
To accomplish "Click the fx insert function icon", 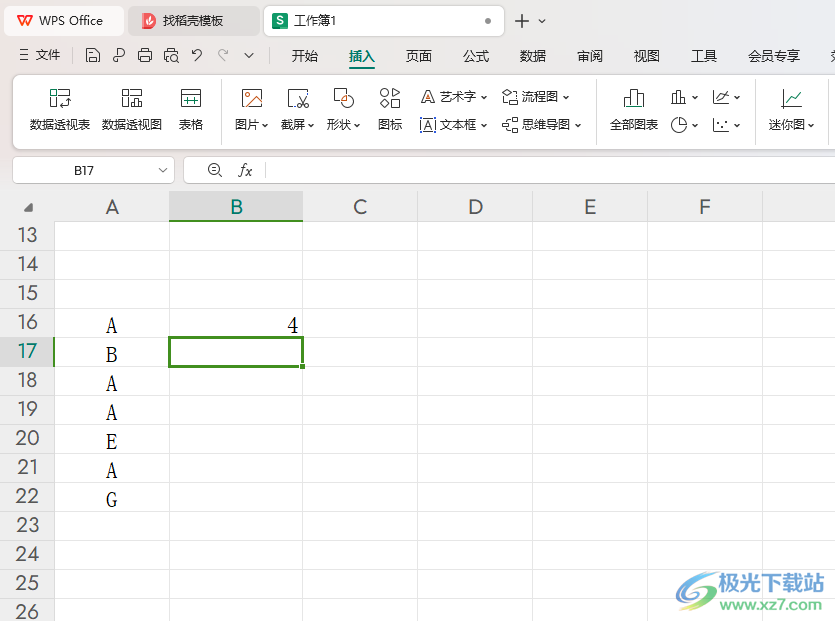I will [245, 170].
